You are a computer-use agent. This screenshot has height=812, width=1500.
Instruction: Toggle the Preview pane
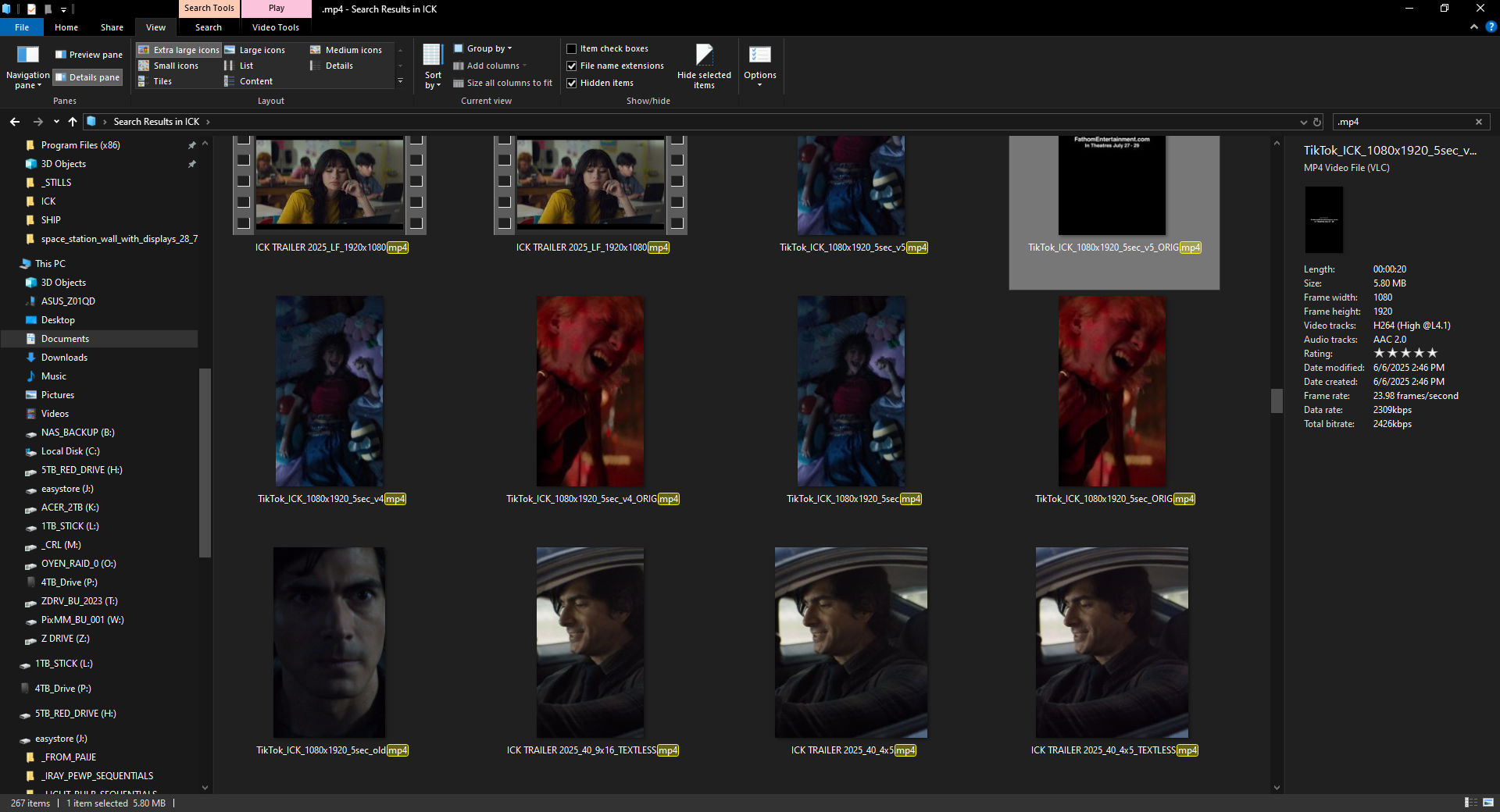pyautogui.click(x=88, y=55)
